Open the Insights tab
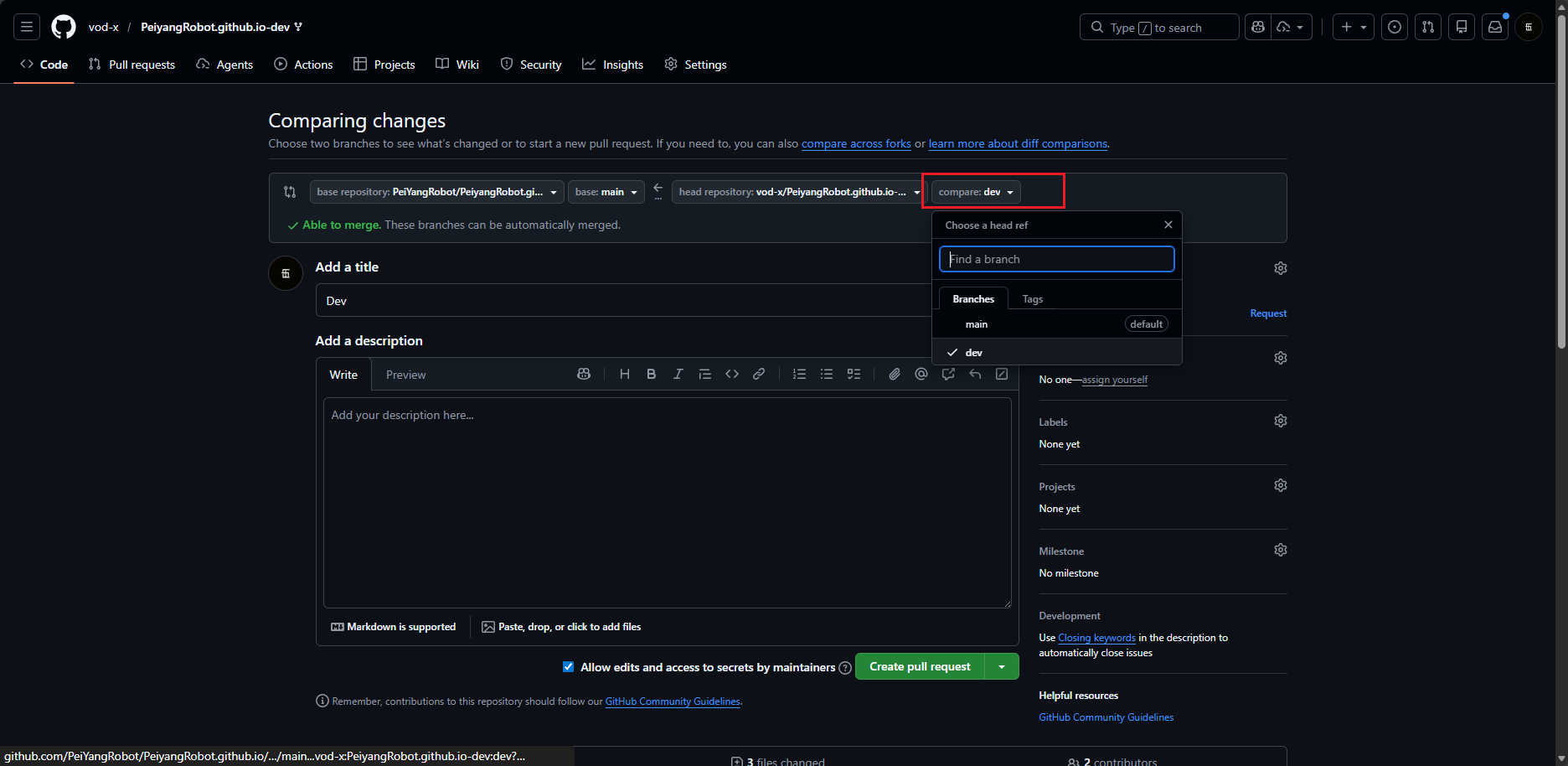The image size is (1568, 766). [613, 65]
